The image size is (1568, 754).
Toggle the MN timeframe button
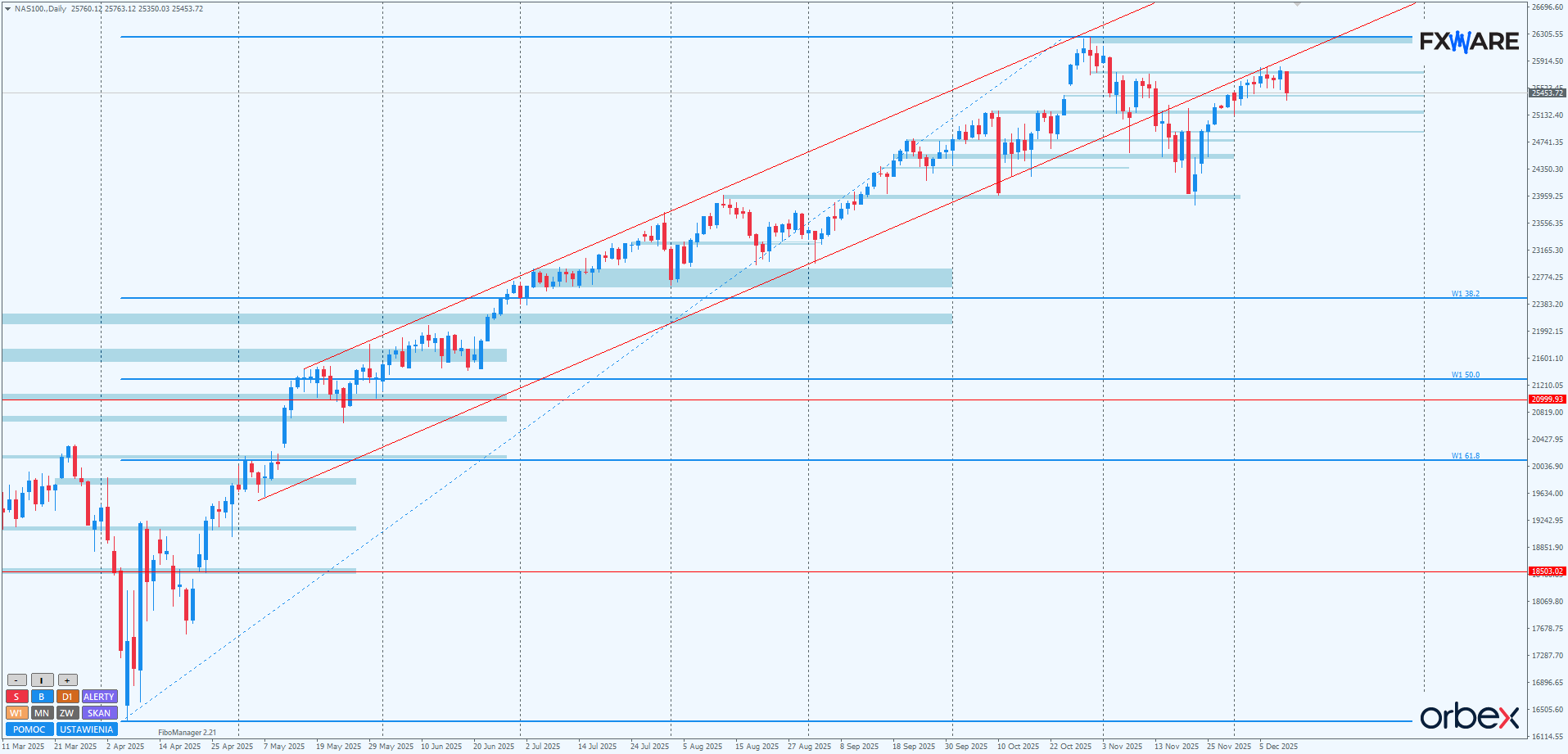(x=42, y=713)
